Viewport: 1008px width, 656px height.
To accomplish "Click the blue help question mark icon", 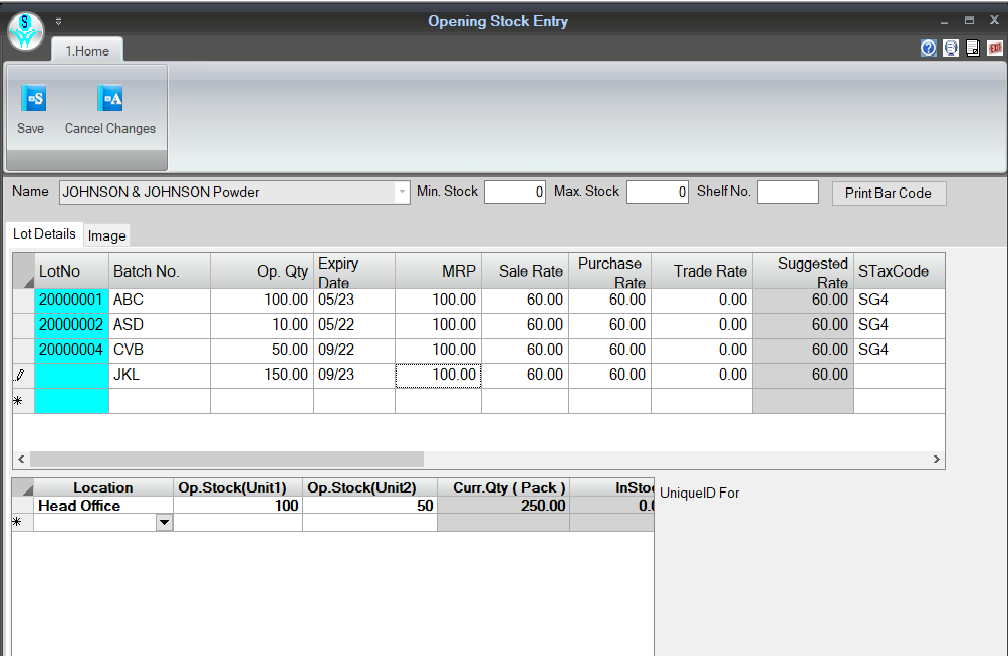I will 928,48.
